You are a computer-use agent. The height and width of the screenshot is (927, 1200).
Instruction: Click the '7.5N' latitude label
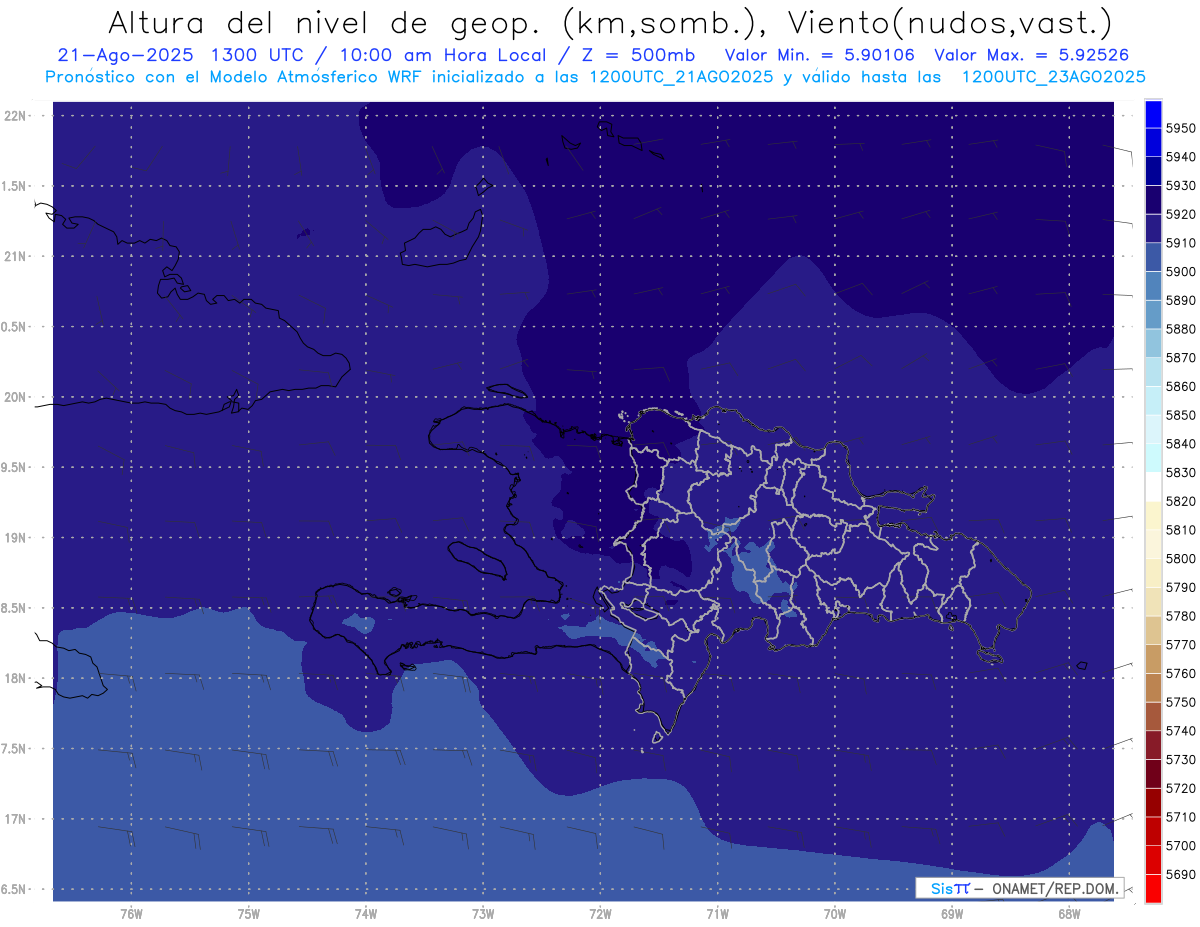(15, 750)
